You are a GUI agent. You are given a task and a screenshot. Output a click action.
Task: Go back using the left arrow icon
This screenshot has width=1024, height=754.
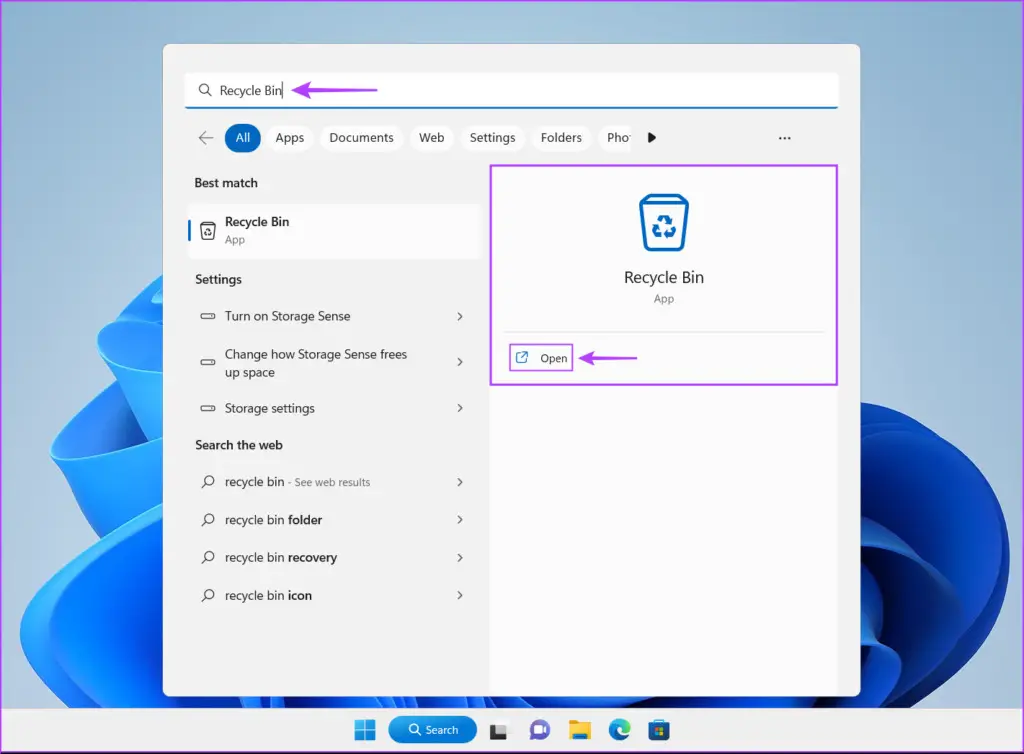206,138
